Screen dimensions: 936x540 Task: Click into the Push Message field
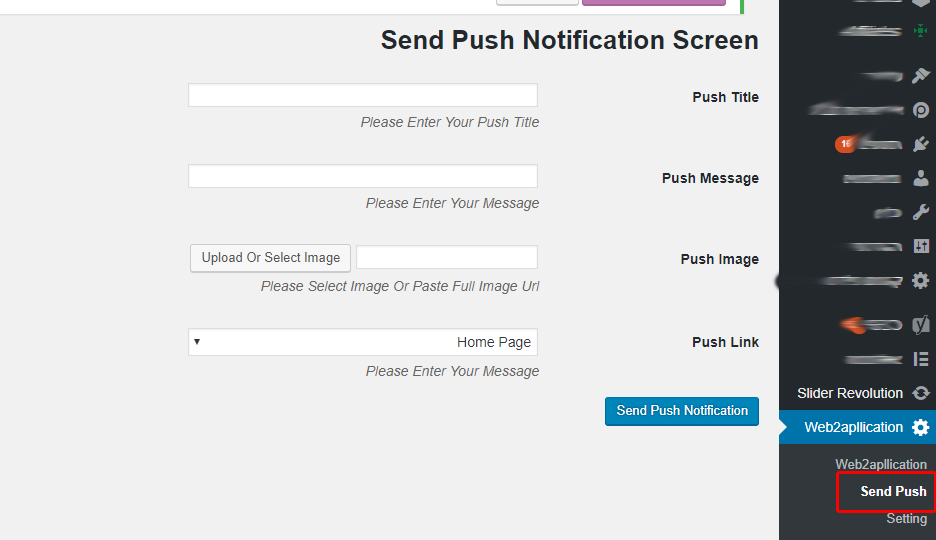click(x=362, y=176)
